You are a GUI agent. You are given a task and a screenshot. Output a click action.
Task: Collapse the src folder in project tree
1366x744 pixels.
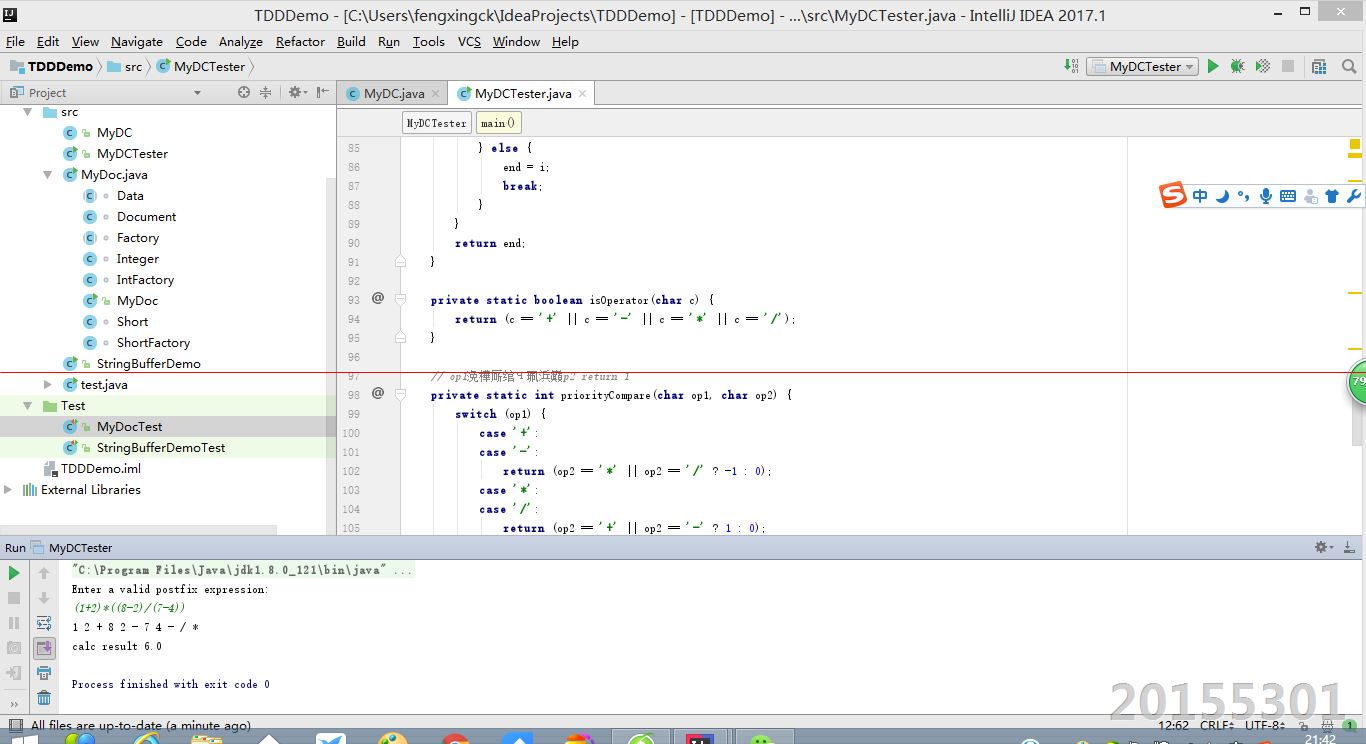coord(28,112)
